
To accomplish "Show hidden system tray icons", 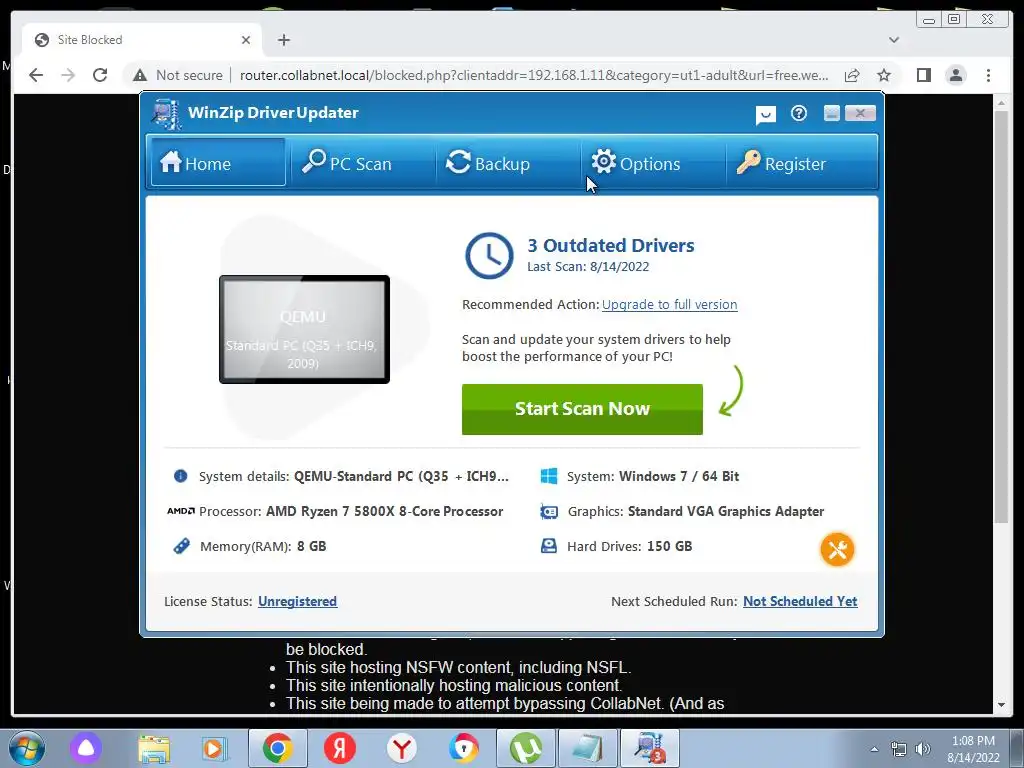I will point(874,749).
